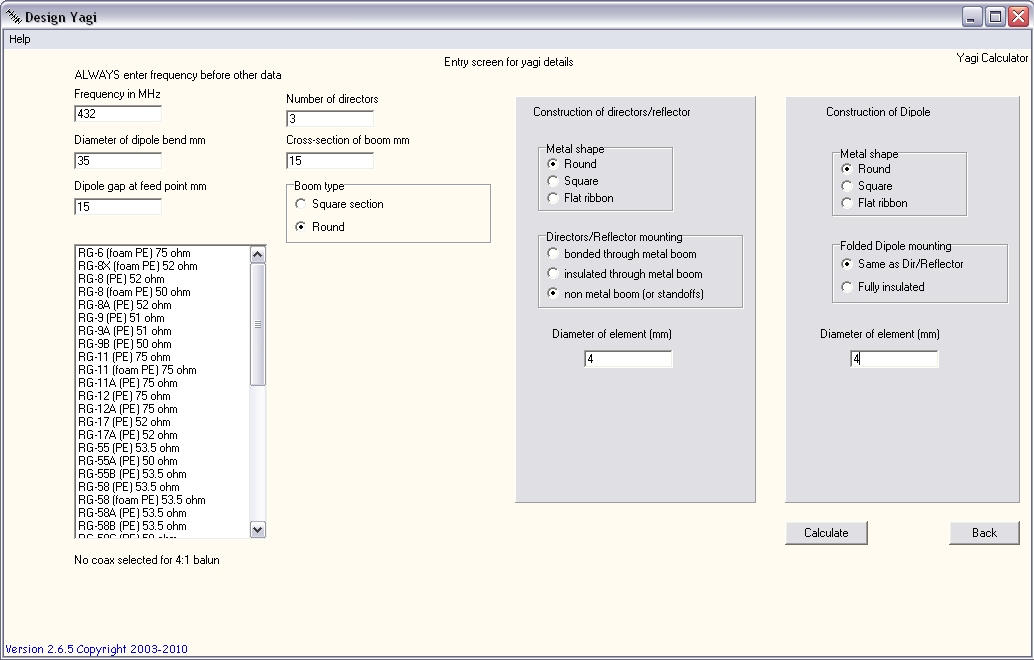Choose Flat ribbon for directors/reflector
Image resolution: width=1034 pixels, height=660 pixels.
[x=580, y=198]
